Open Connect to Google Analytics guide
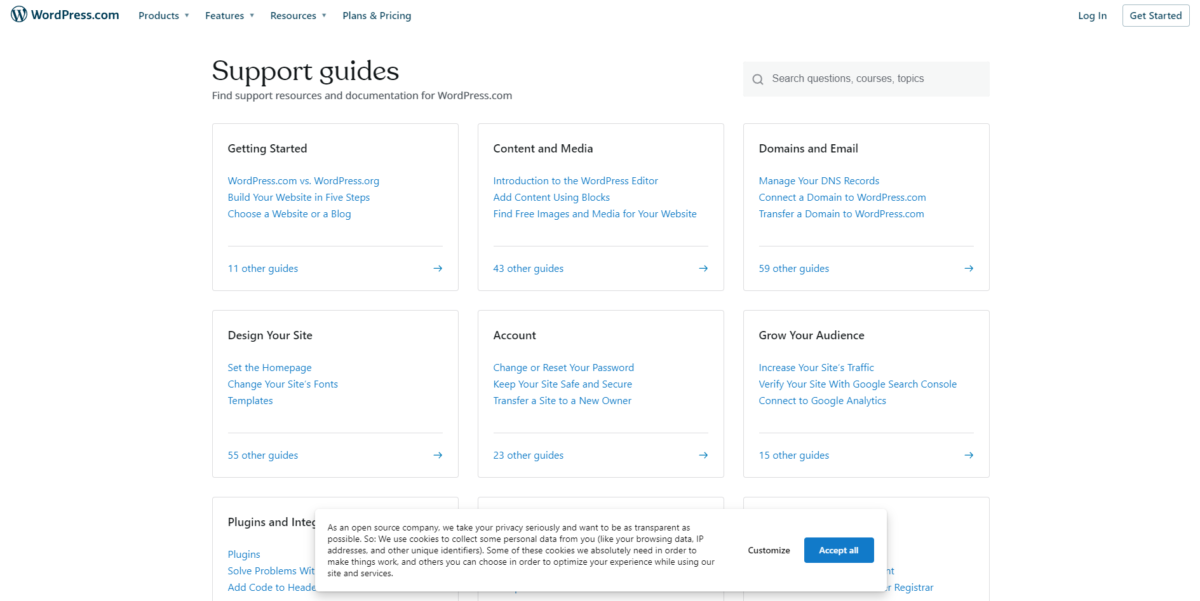 (823, 401)
